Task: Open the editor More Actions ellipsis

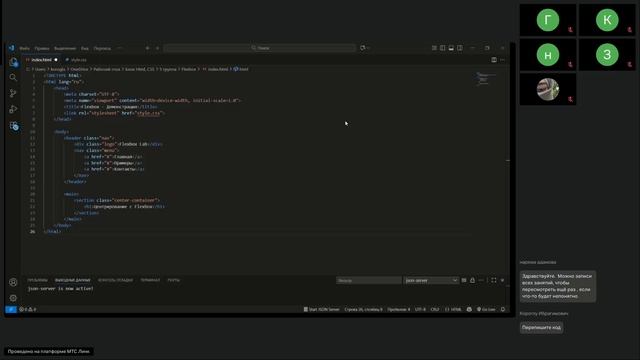Action: tap(502, 60)
